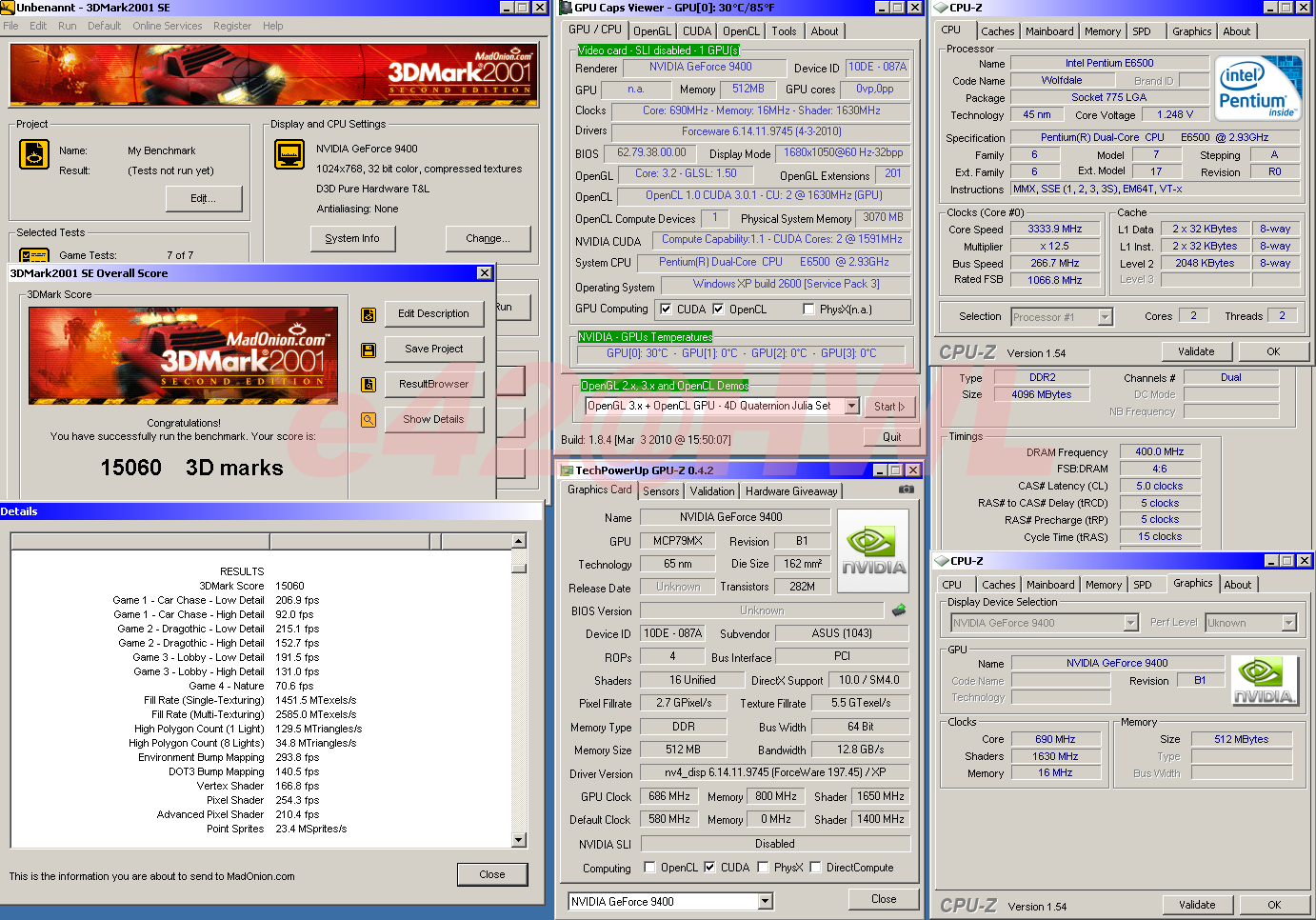Open the ResultBrowser button
Image resolution: width=1316 pixels, height=920 pixels.
coord(434,385)
